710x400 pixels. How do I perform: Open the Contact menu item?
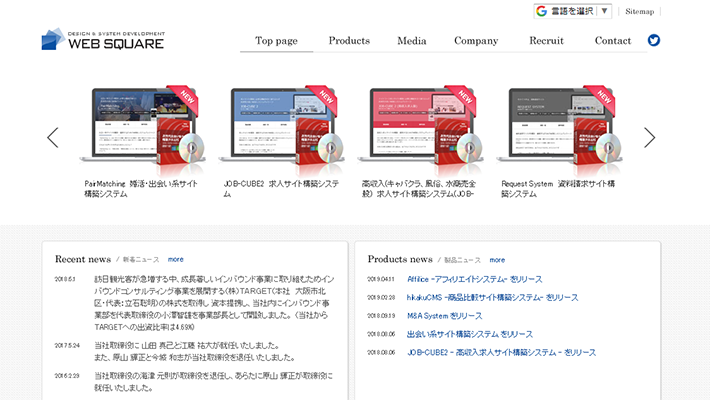point(613,41)
